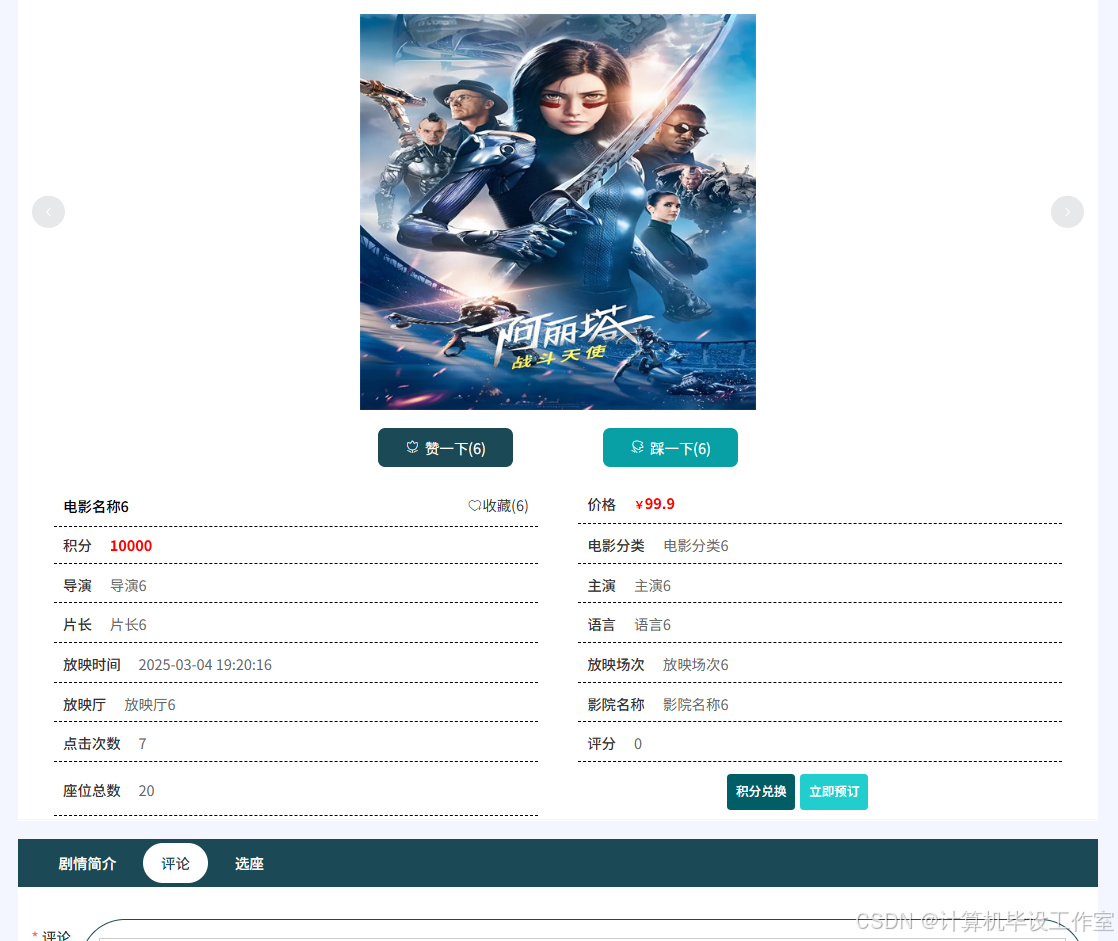Screen dimensions: 1118x941
Task: Select the 评论 tab
Action: 175,863
